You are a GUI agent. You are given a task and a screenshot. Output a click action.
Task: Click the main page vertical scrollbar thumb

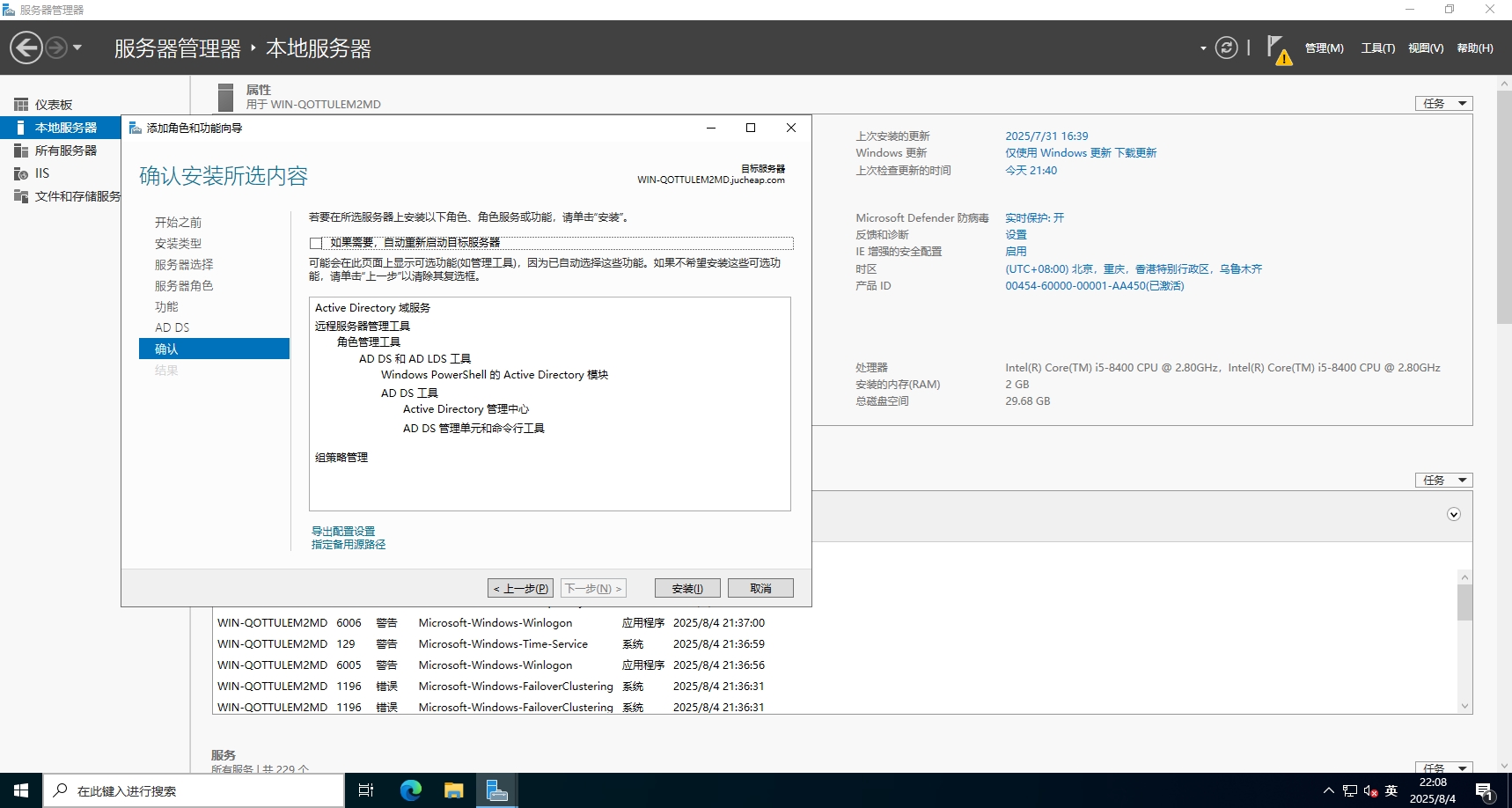click(1504, 207)
